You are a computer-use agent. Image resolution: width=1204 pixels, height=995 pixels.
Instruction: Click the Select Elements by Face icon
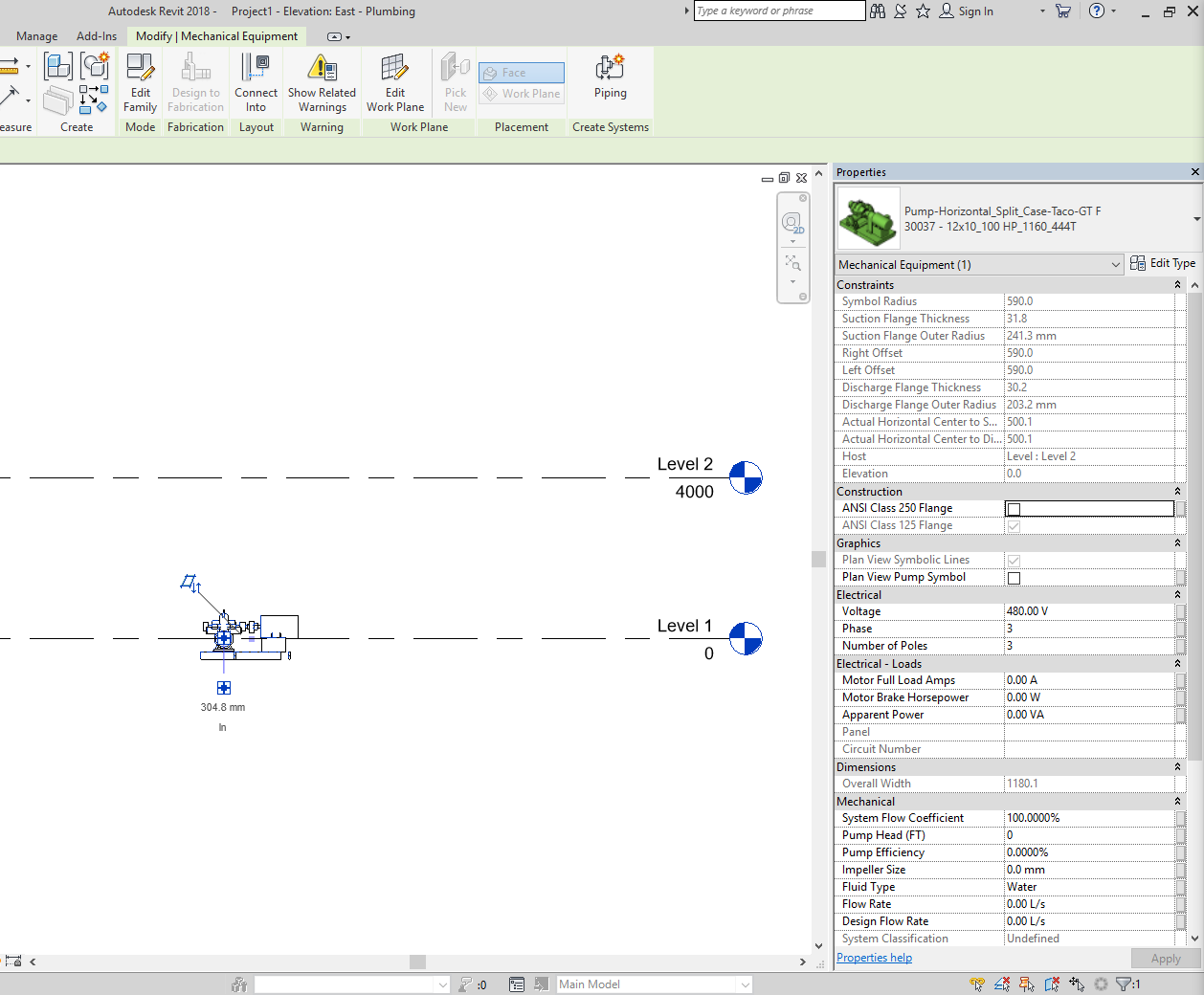click(1052, 984)
